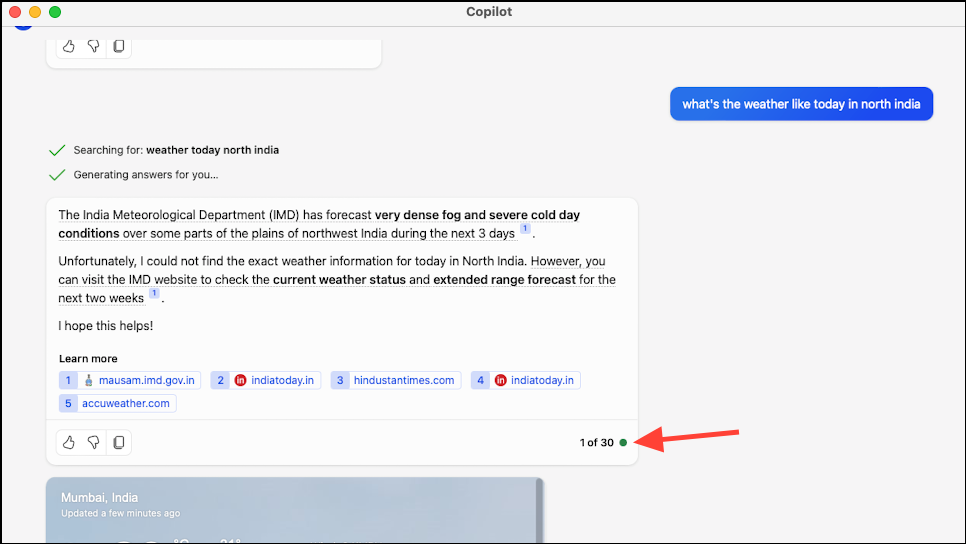The height and width of the screenshot is (544, 966).
Task: Open the hindustantimes.com source link
Action: [396, 380]
